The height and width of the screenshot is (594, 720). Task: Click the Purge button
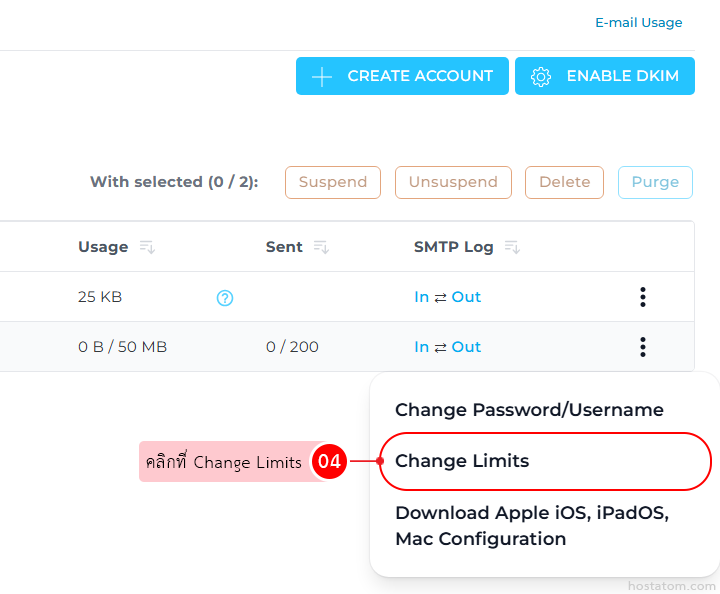655,182
